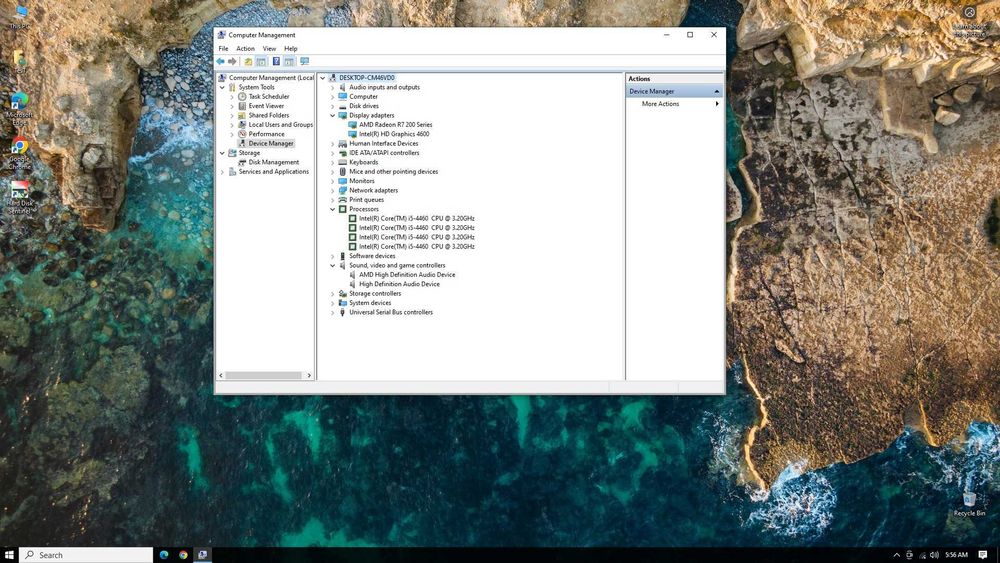The image size is (1000, 563).
Task: Select Performance in the console tree
Action: (267, 134)
